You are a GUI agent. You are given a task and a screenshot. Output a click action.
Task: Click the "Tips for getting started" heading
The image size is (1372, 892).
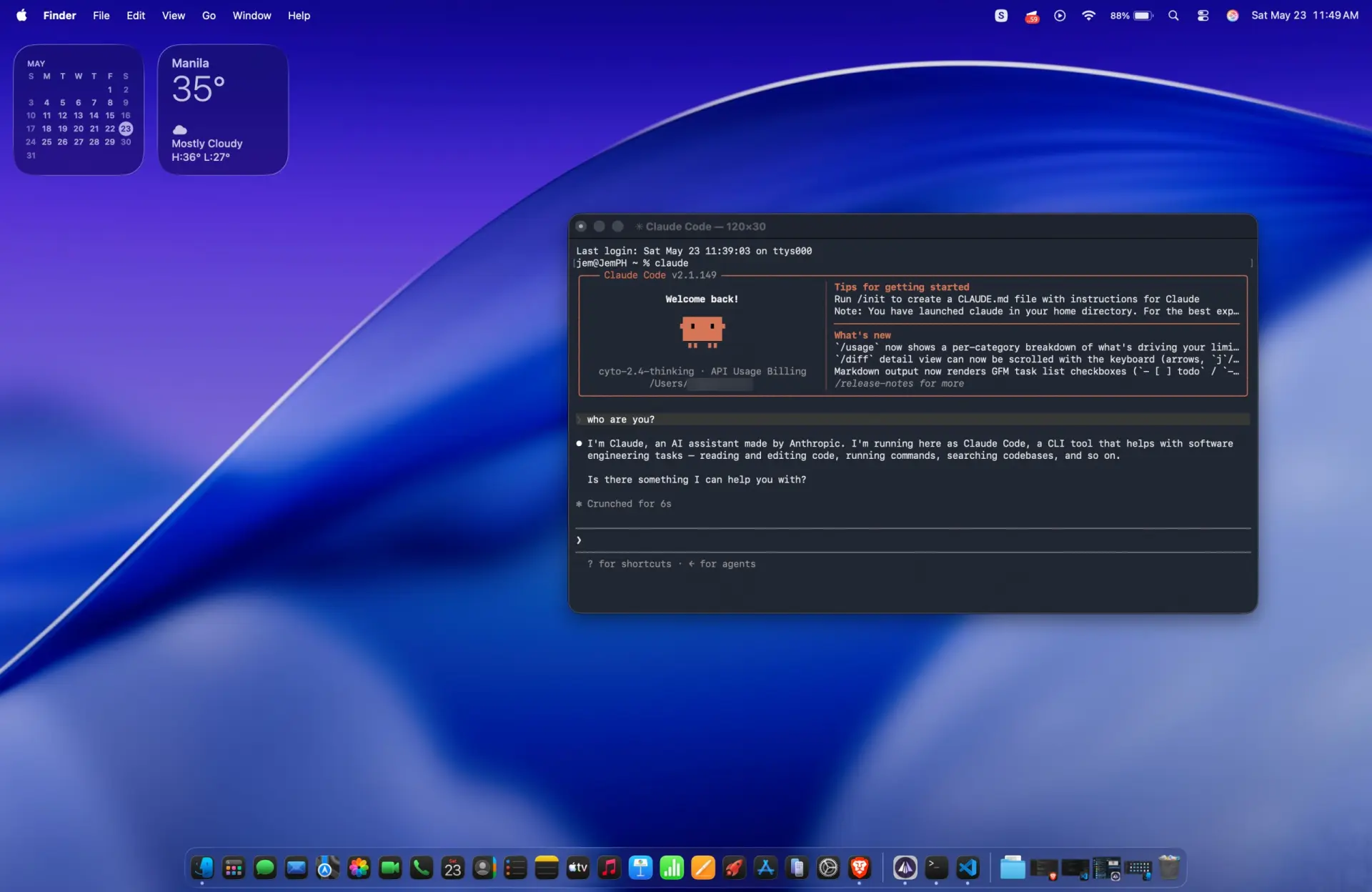[x=902, y=287]
